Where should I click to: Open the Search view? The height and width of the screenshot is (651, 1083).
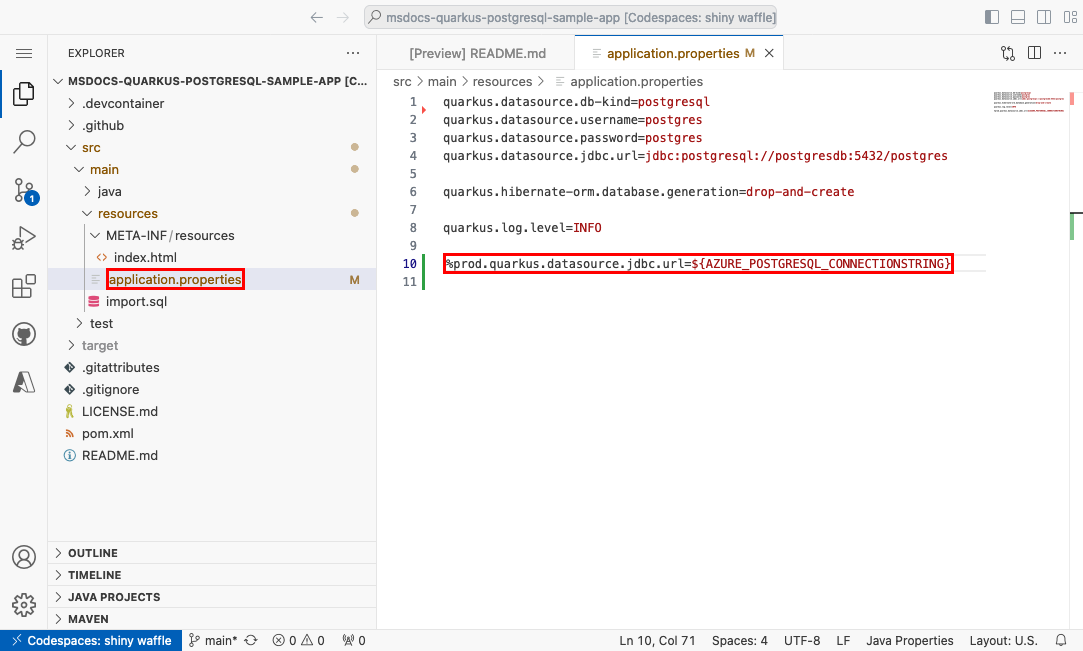tap(24, 142)
